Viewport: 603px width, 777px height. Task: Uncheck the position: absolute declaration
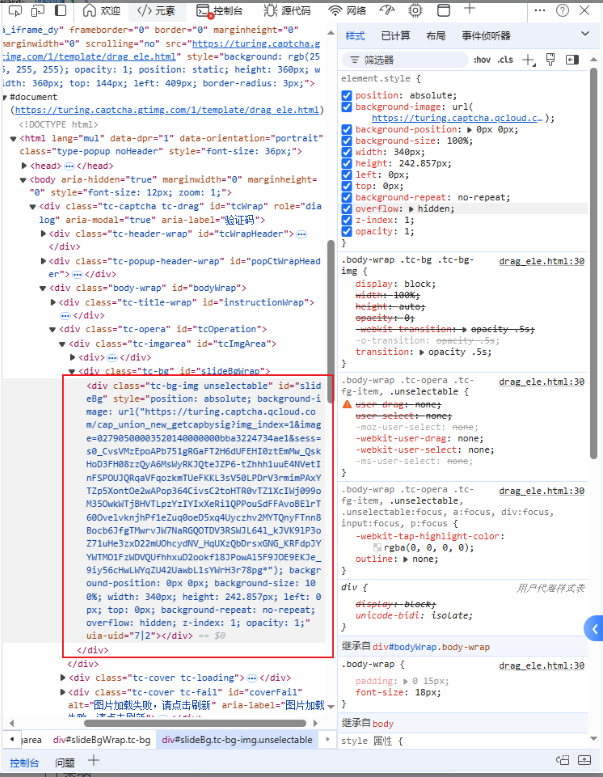point(347,95)
